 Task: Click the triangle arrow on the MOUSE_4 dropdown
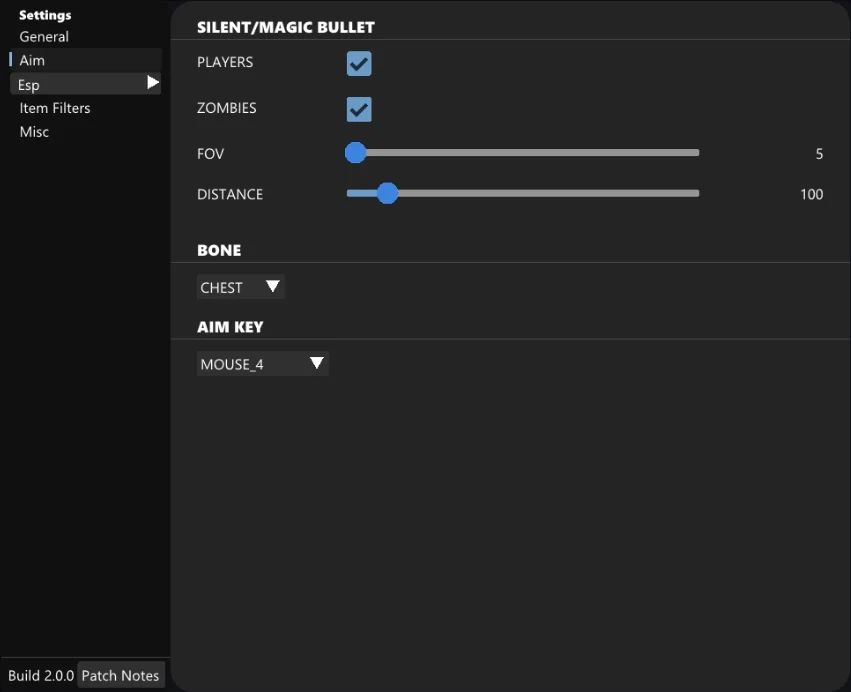tap(316, 364)
